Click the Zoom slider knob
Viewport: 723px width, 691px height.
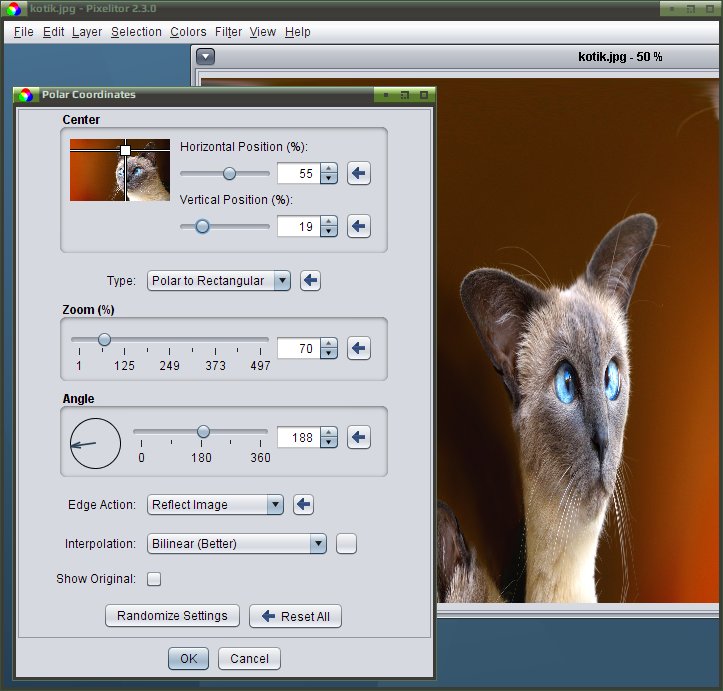pos(105,340)
